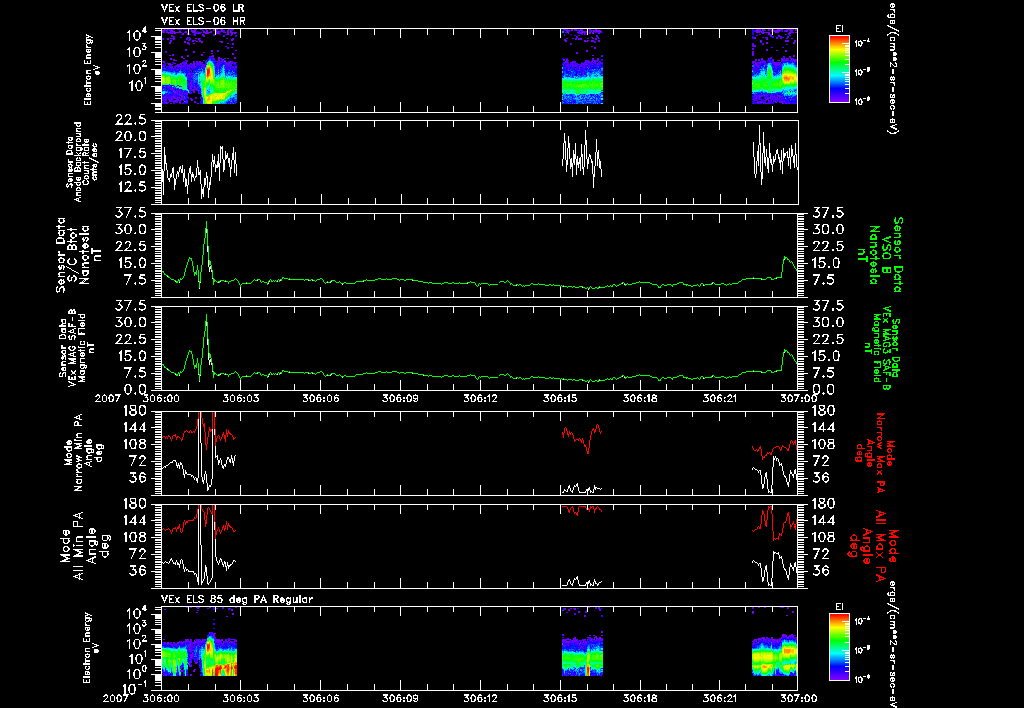Click the top spectrogram data block near 306:15
The height and width of the screenshot is (708, 1024).
pos(582,66)
